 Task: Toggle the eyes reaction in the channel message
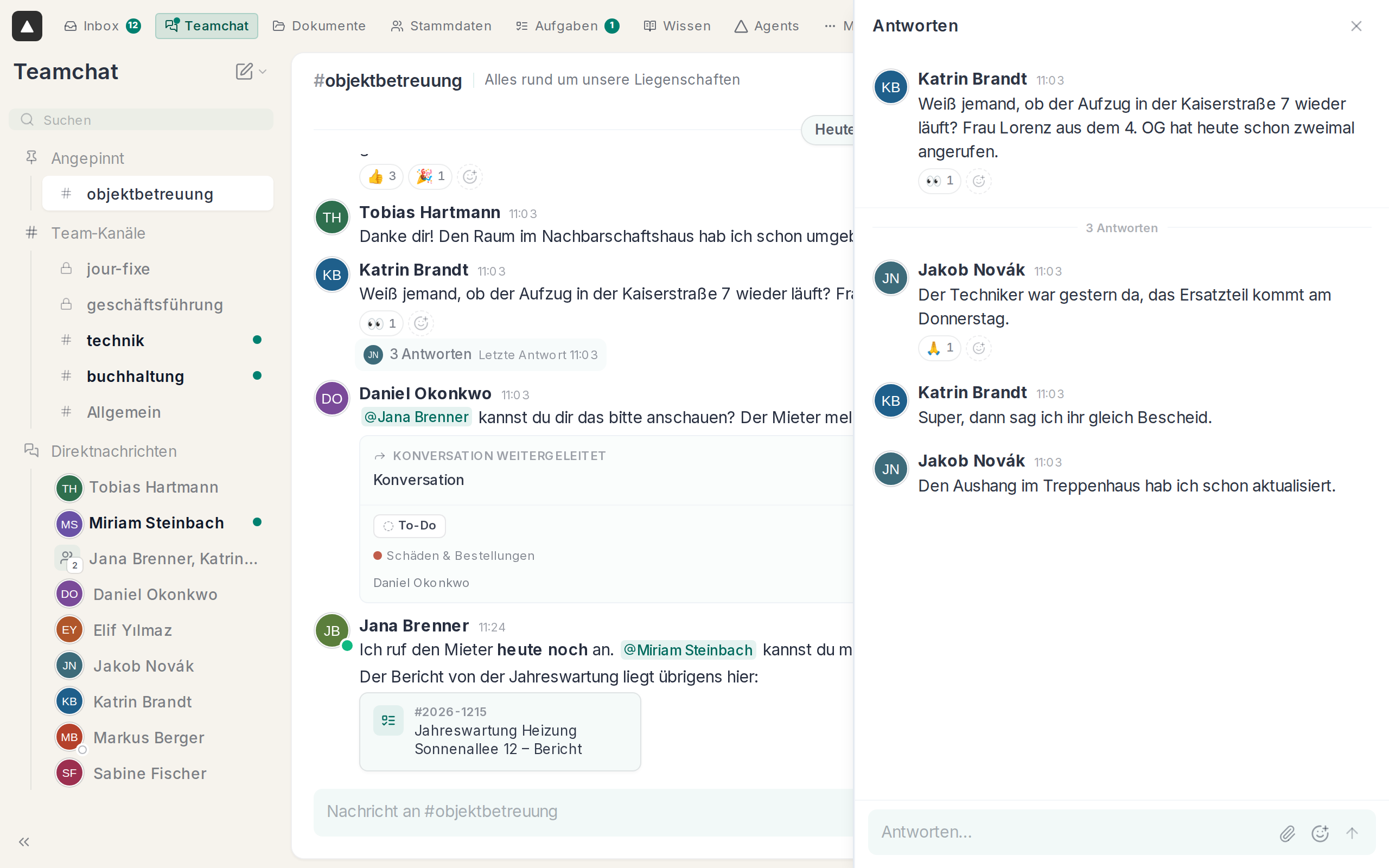click(x=381, y=323)
